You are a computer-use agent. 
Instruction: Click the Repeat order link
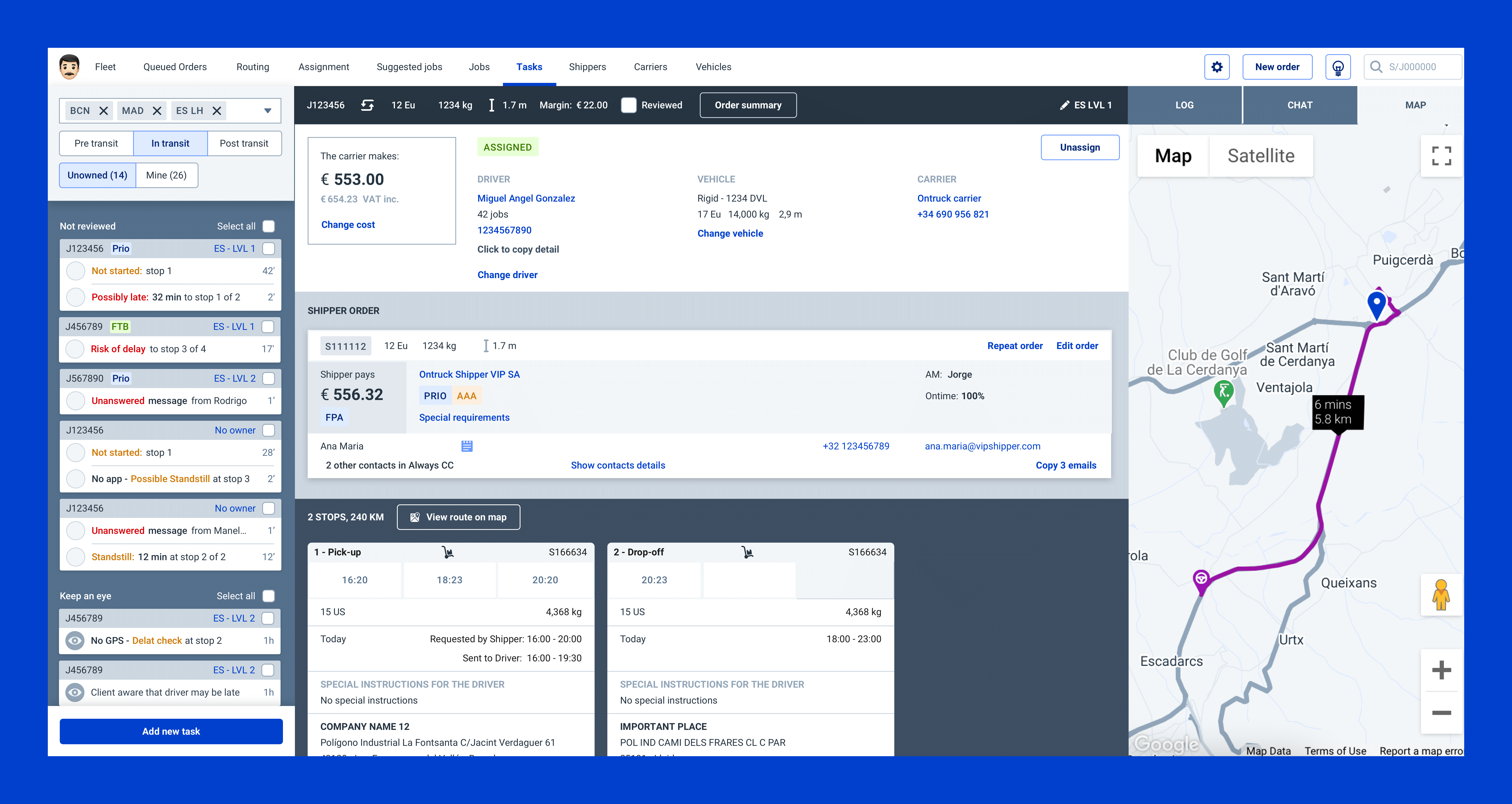point(1015,346)
